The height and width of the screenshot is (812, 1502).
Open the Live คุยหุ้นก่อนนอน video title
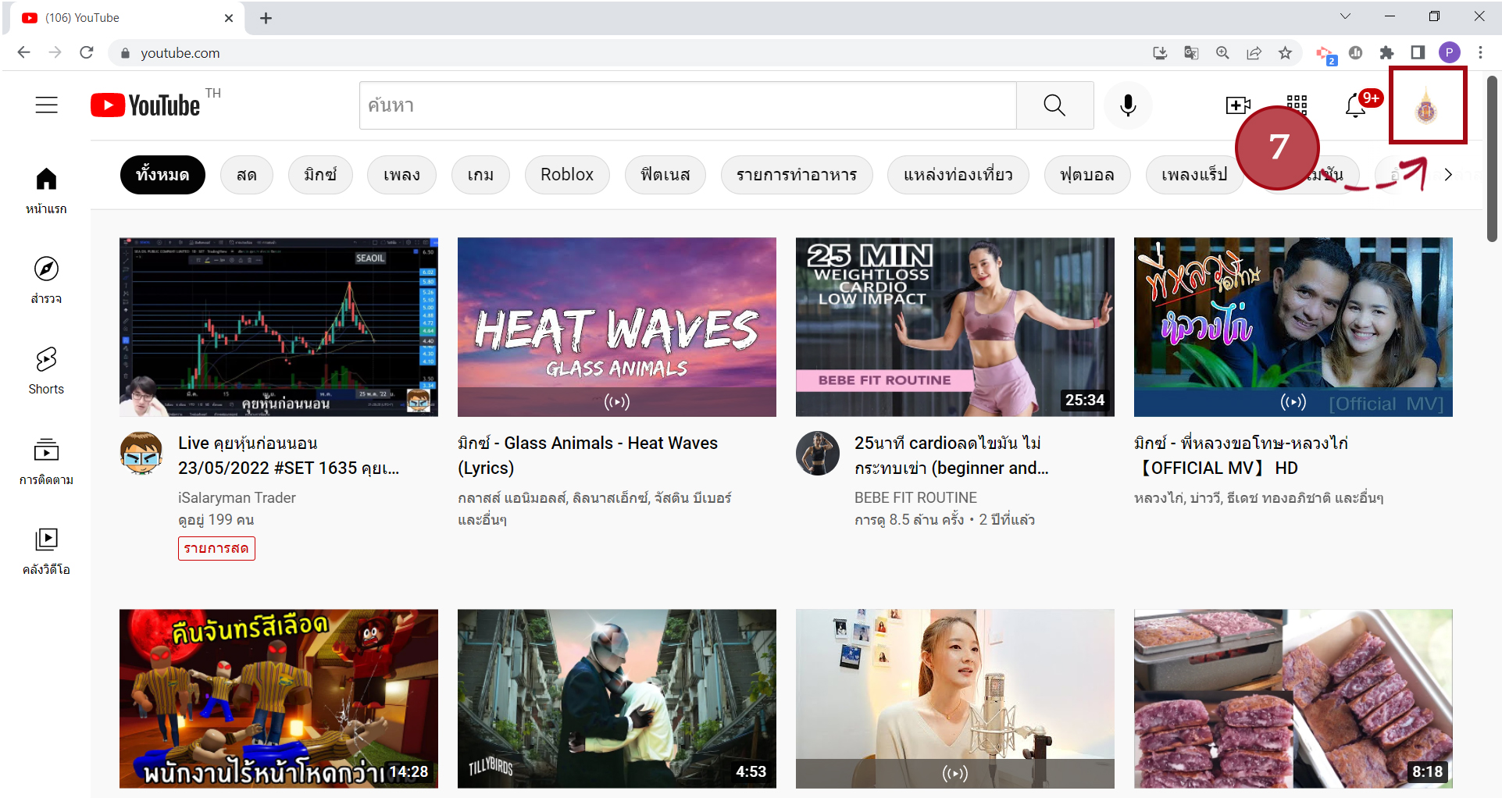[x=289, y=455]
